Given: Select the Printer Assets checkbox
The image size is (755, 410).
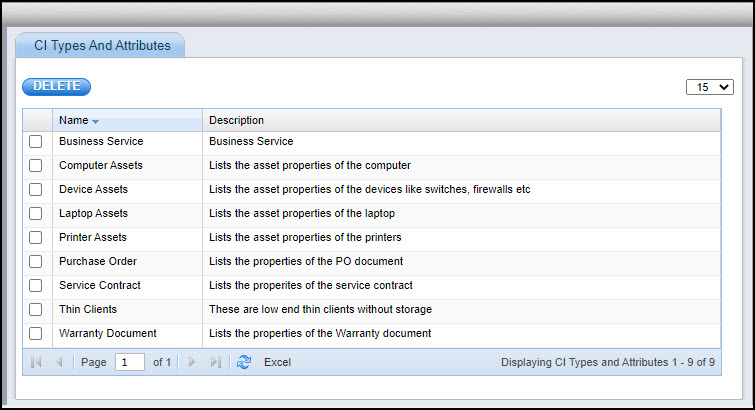Looking at the screenshot, I should click(x=36, y=238).
